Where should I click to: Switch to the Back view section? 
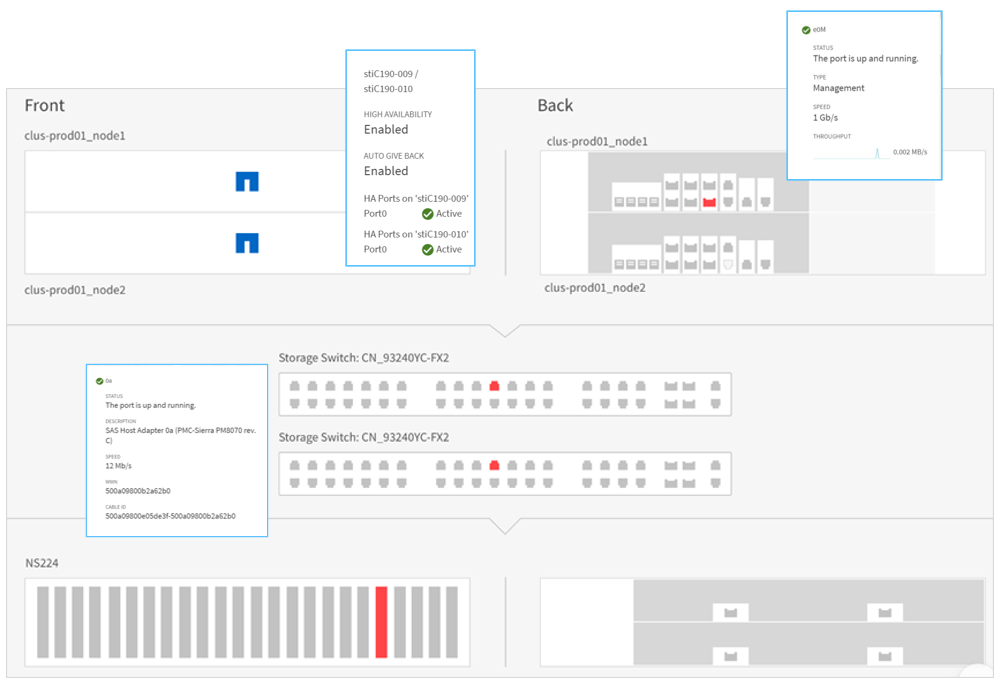554,105
